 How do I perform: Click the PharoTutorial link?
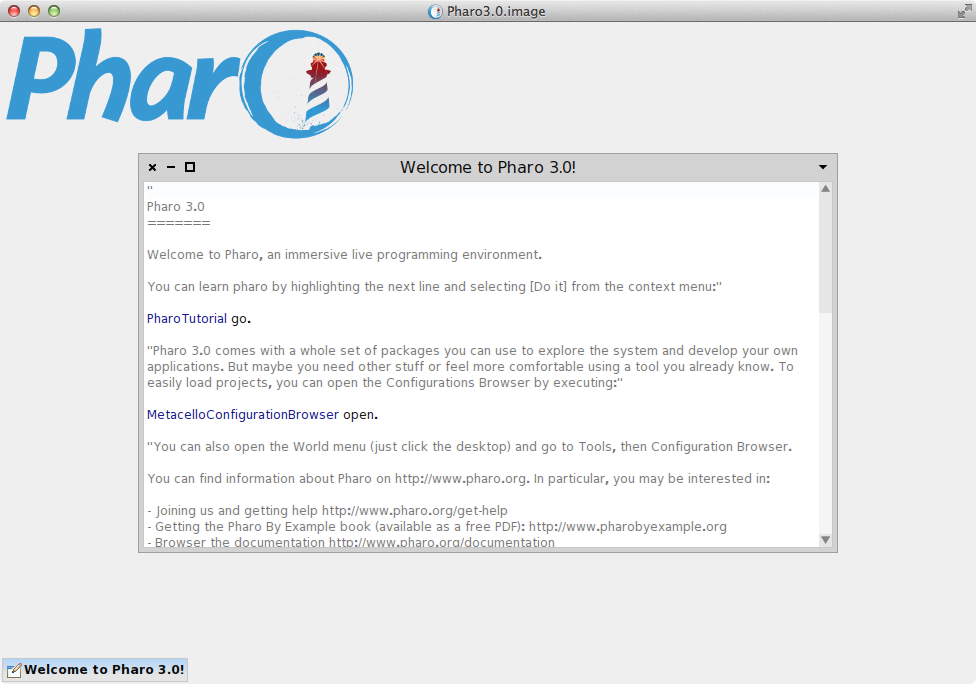186,318
